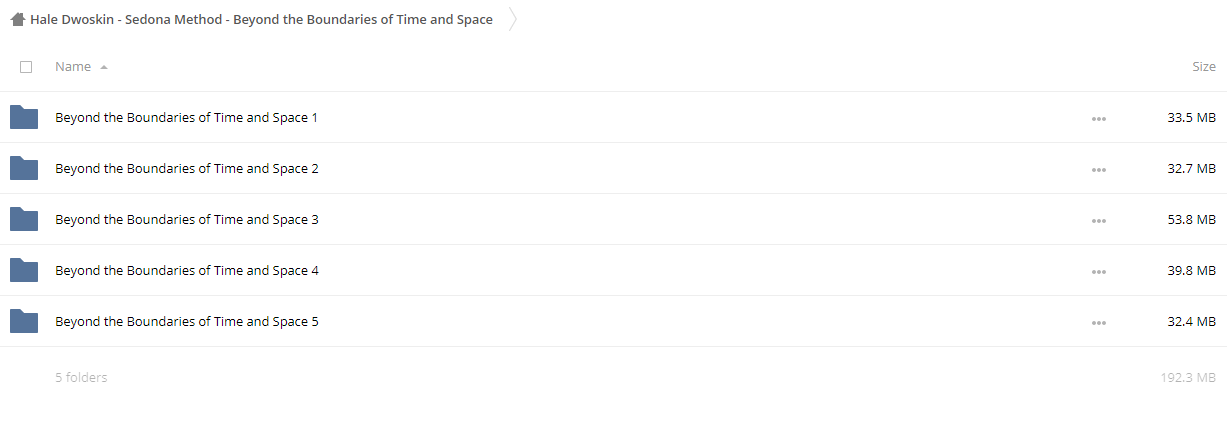This screenshot has width=1227, height=430.
Task: Toggle the select-all checkbox
Action: 26,67
